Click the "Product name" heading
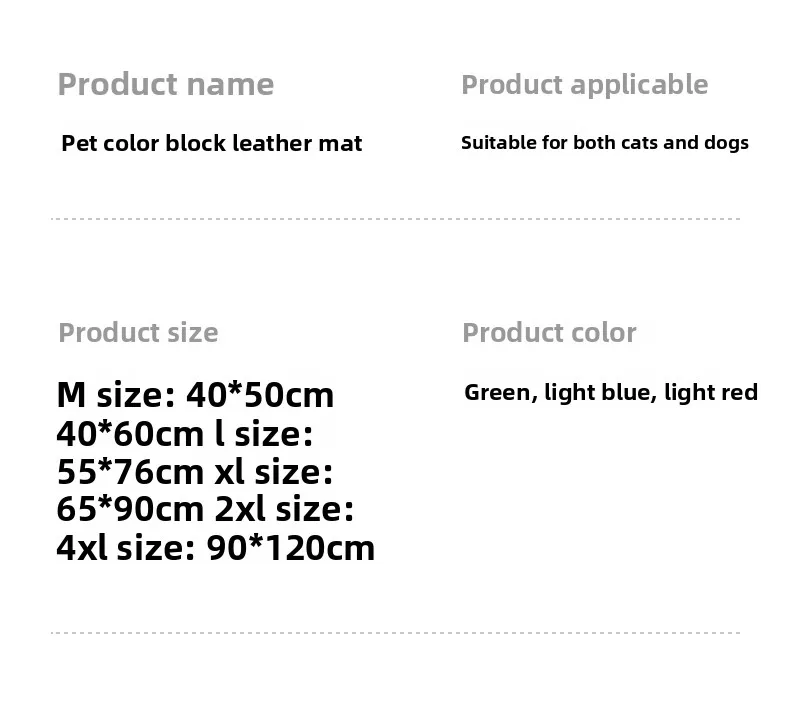The image size is (790, 710). (x=165, y=85)
